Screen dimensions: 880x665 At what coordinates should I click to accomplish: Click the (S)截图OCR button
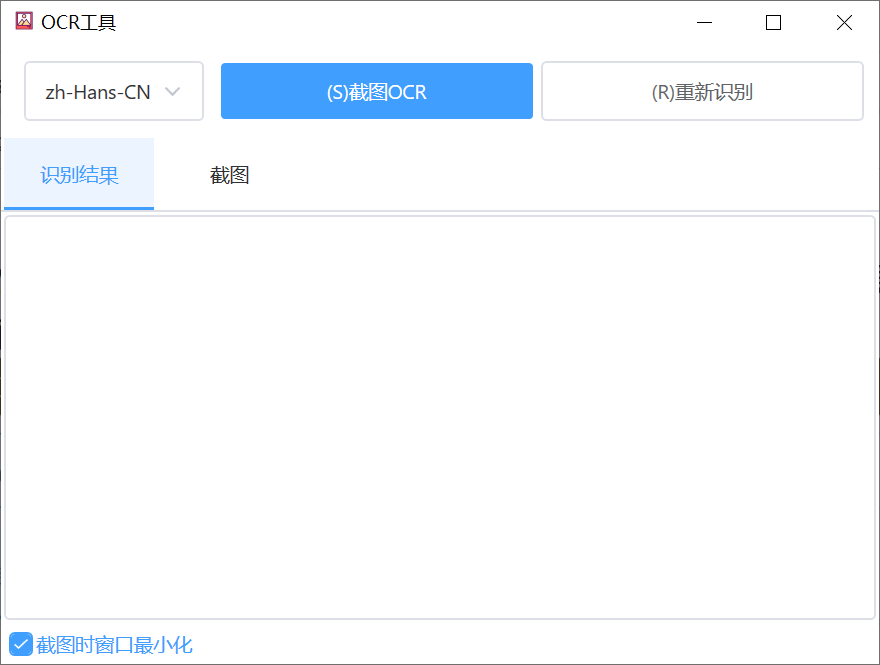coord(377,91)
